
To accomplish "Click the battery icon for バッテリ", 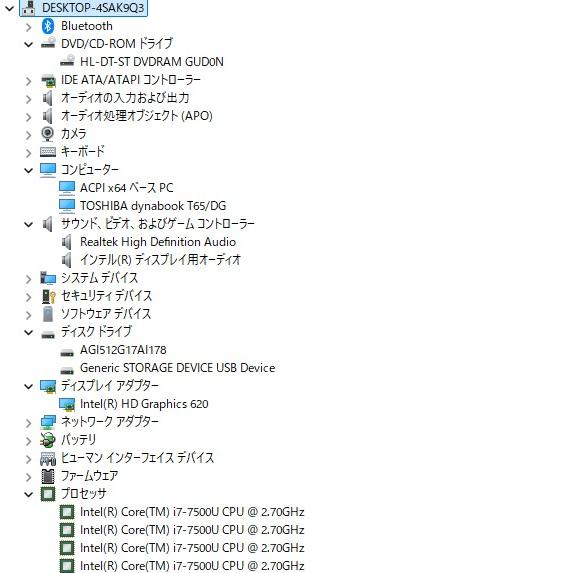I will (x=48, y=440).
